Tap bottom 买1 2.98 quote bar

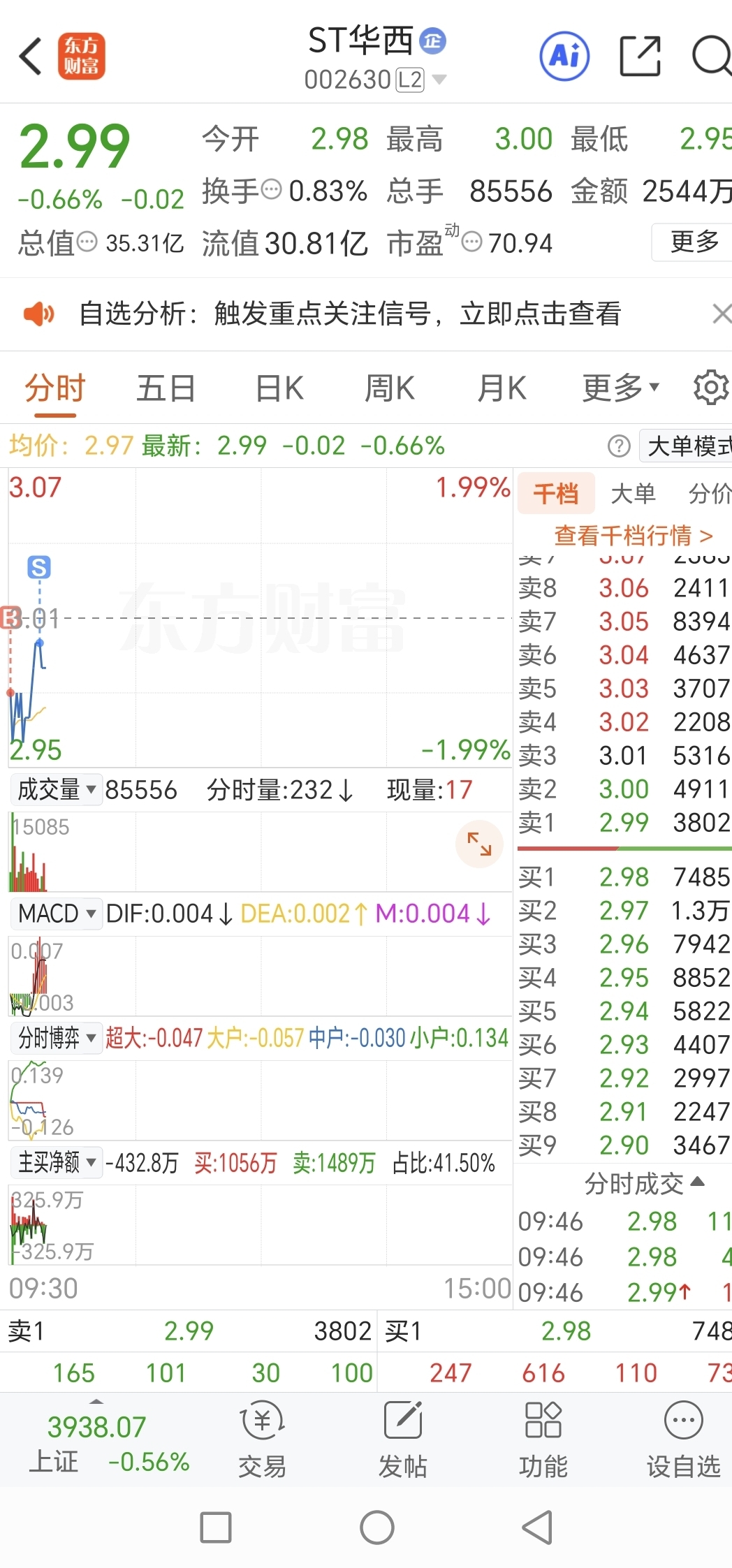coord(556,1331)
